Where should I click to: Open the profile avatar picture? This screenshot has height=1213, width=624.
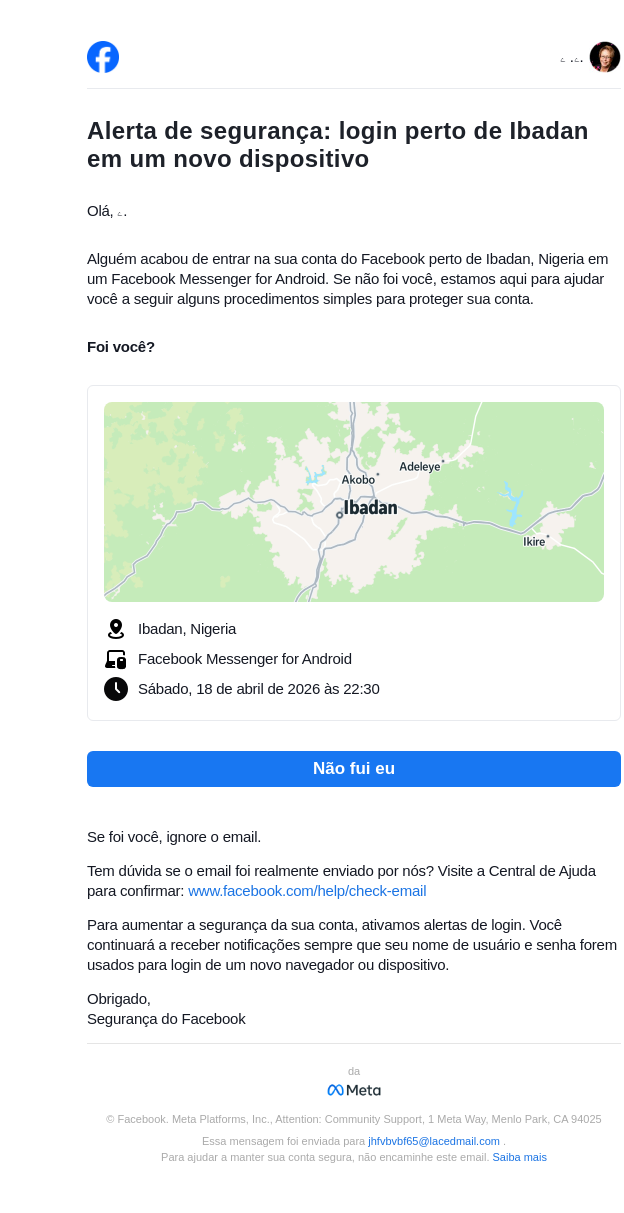coord(604,57)
